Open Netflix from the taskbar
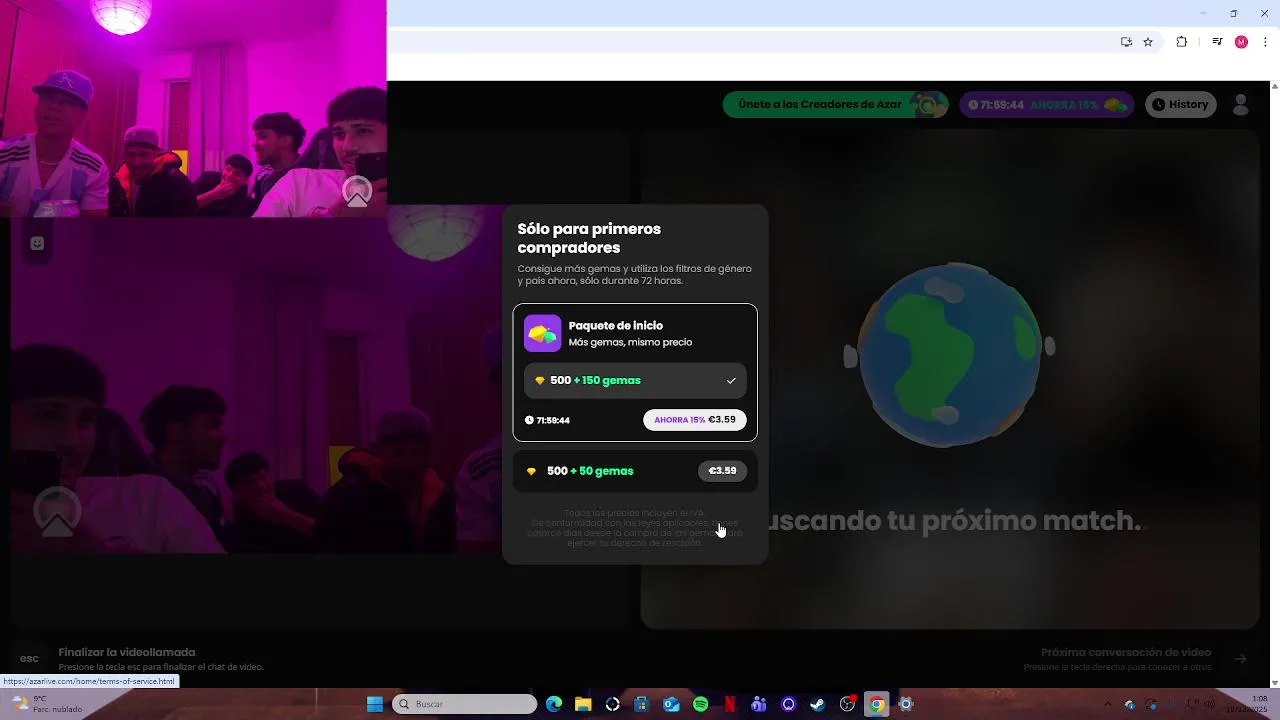Image resolution: width=1280 pixels, height=720 pixels. 730,704
